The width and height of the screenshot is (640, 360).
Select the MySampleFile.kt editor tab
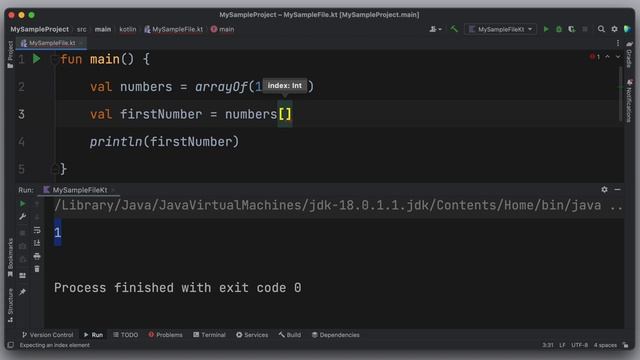click(51, 43)
